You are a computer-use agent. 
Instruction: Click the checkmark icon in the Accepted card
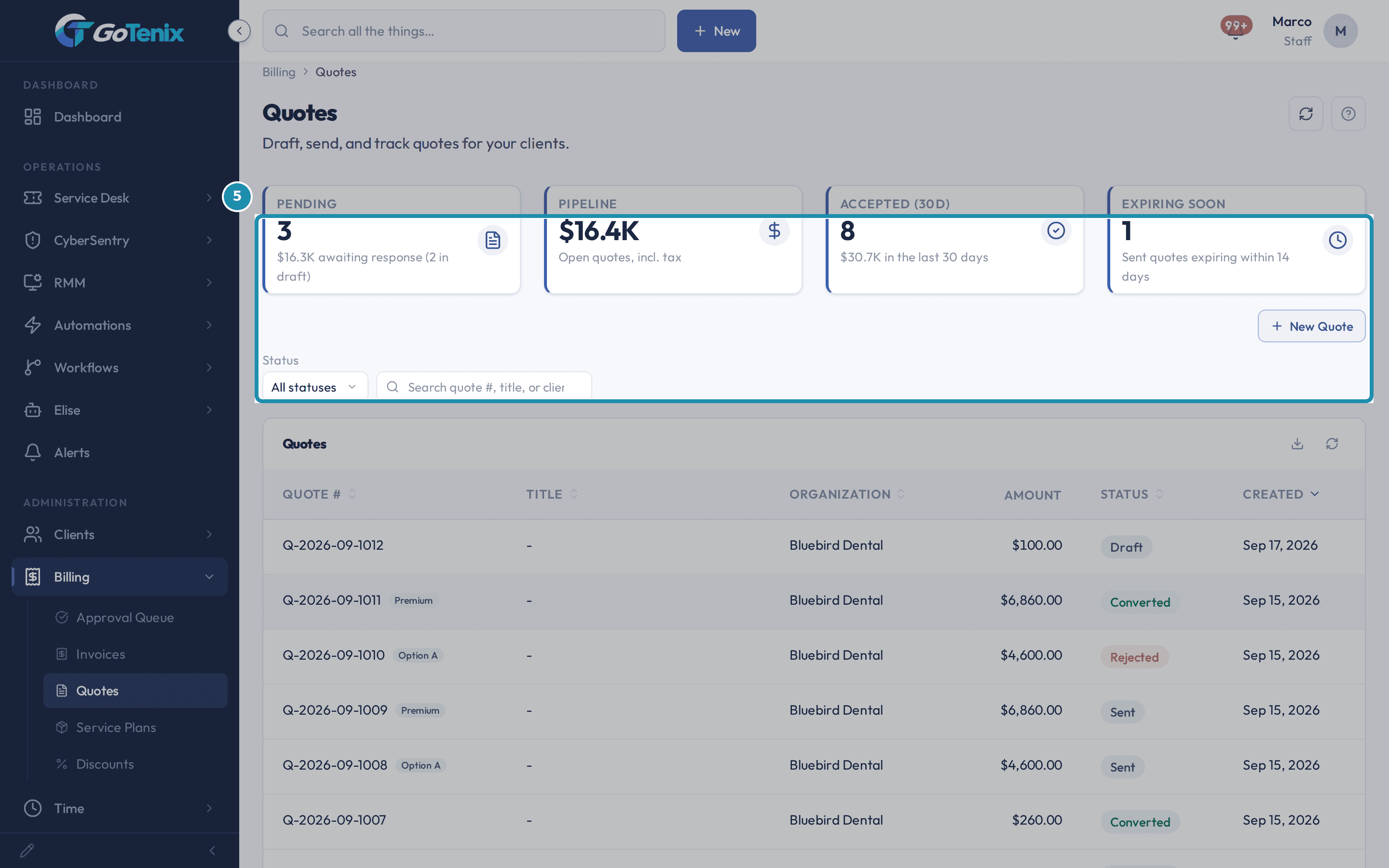(x=1056, y=231)
